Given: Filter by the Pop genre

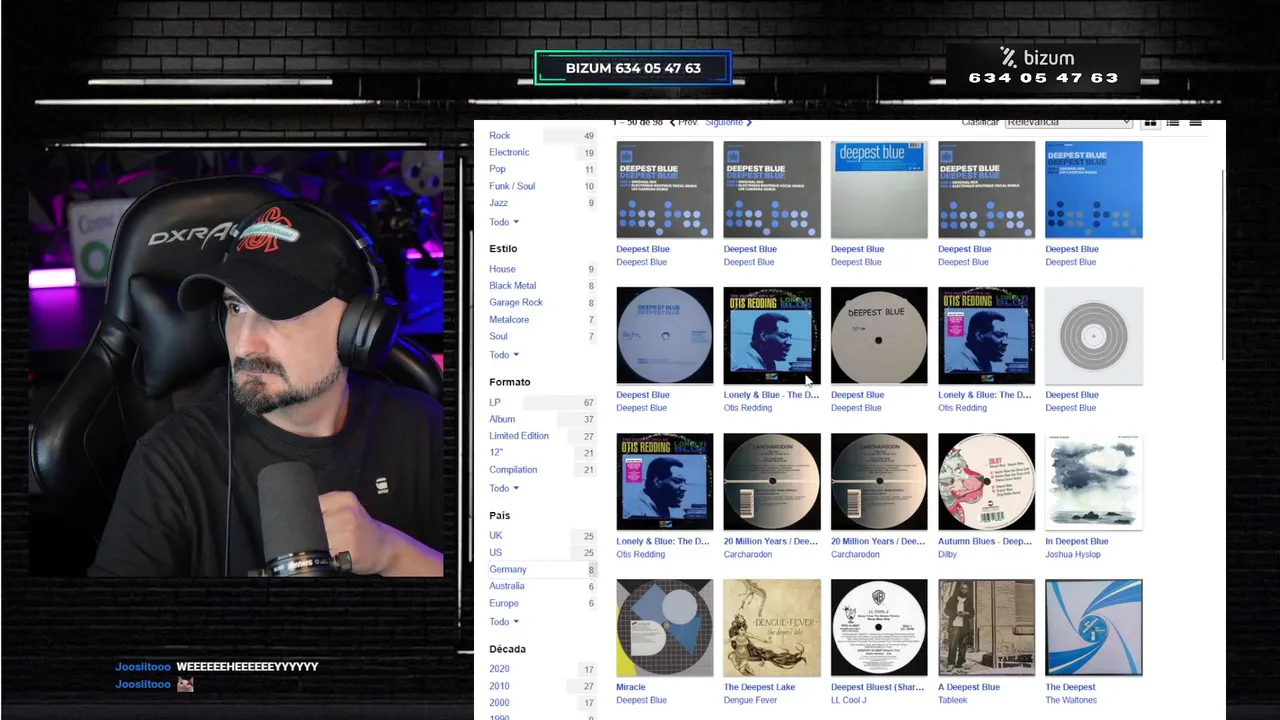Looking at the screenshot, I should click(x=497, y=169).
